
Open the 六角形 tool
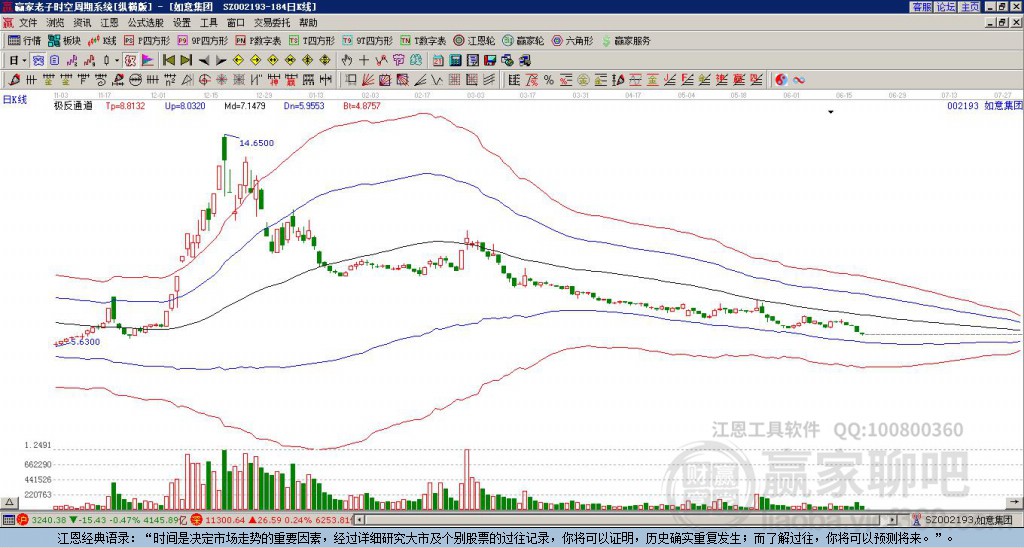pos(573,40)
